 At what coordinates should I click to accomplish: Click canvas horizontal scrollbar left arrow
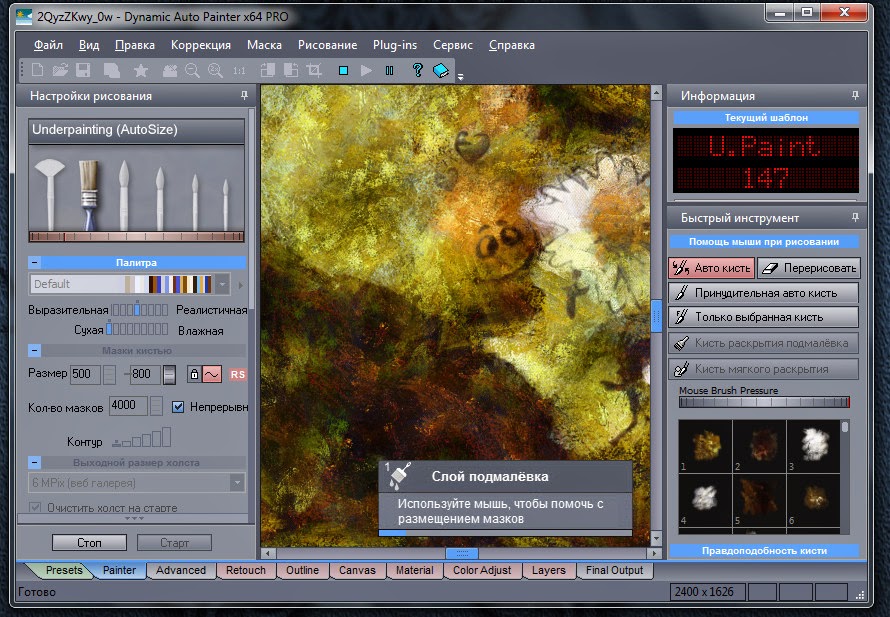(x=267, y=553)
